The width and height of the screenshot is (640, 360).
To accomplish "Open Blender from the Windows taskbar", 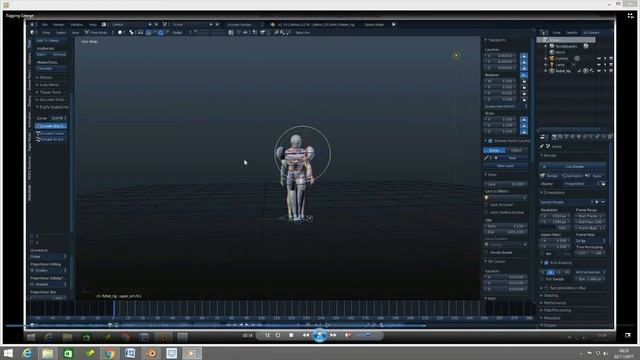I will tap(151, 353).
